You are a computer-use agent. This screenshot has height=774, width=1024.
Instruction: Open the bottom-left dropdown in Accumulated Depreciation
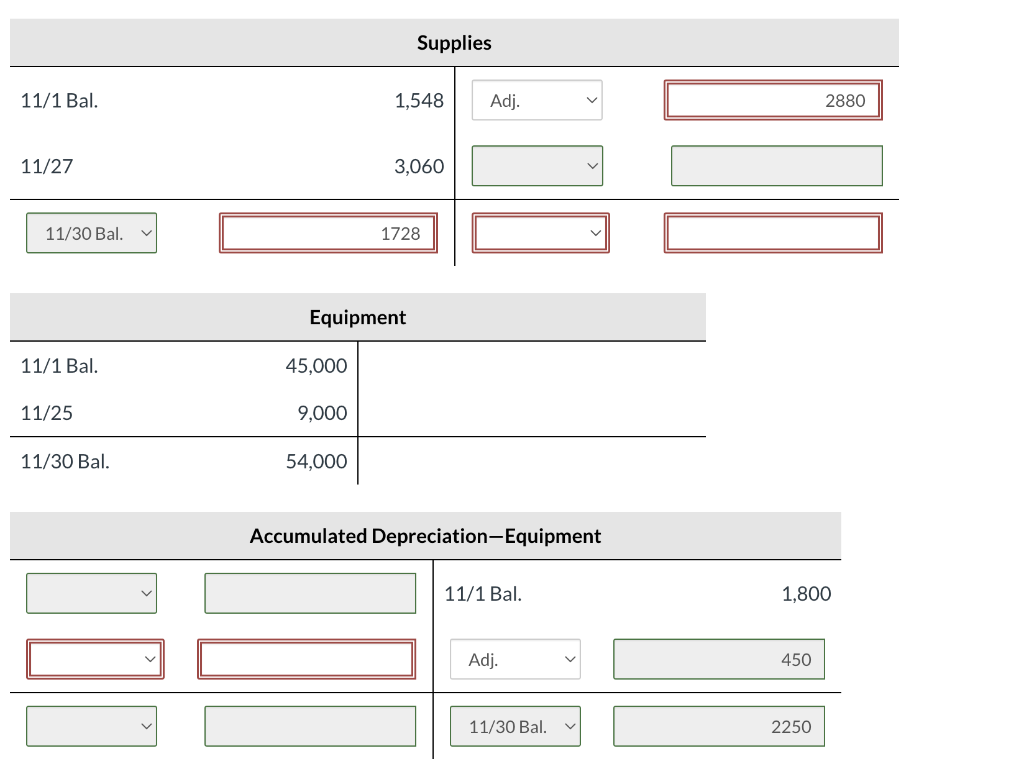pyautogui.click(x=91, y=726)
